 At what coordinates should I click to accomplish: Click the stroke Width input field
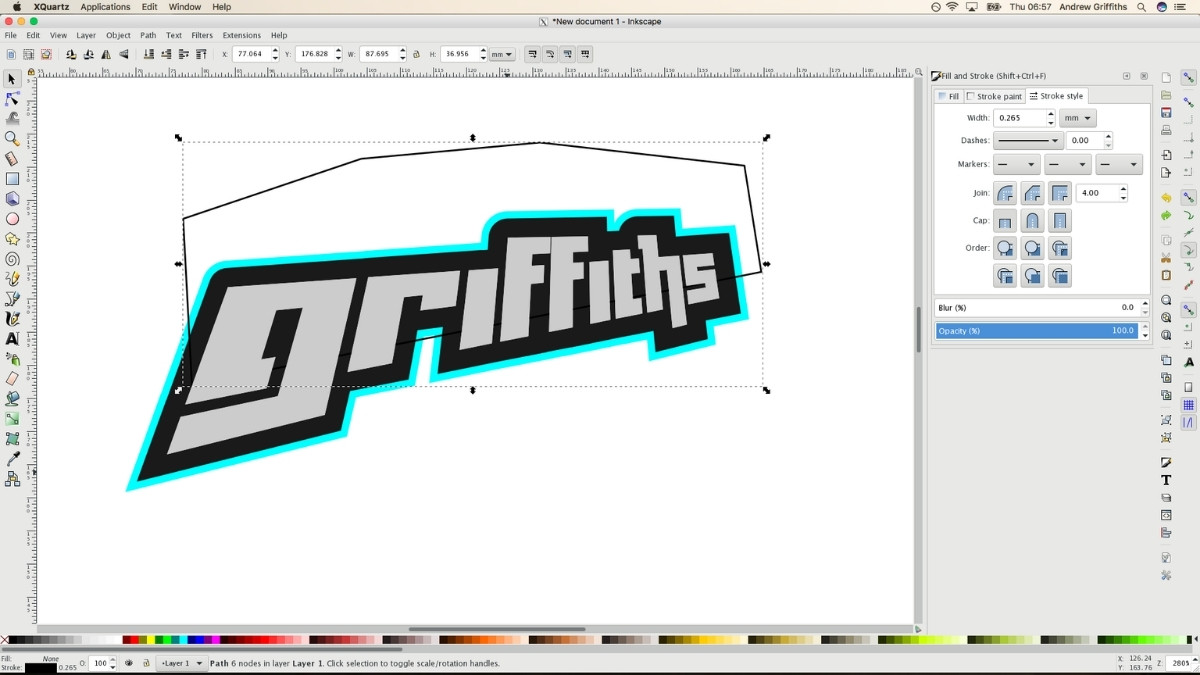[x=1020, y=117]
